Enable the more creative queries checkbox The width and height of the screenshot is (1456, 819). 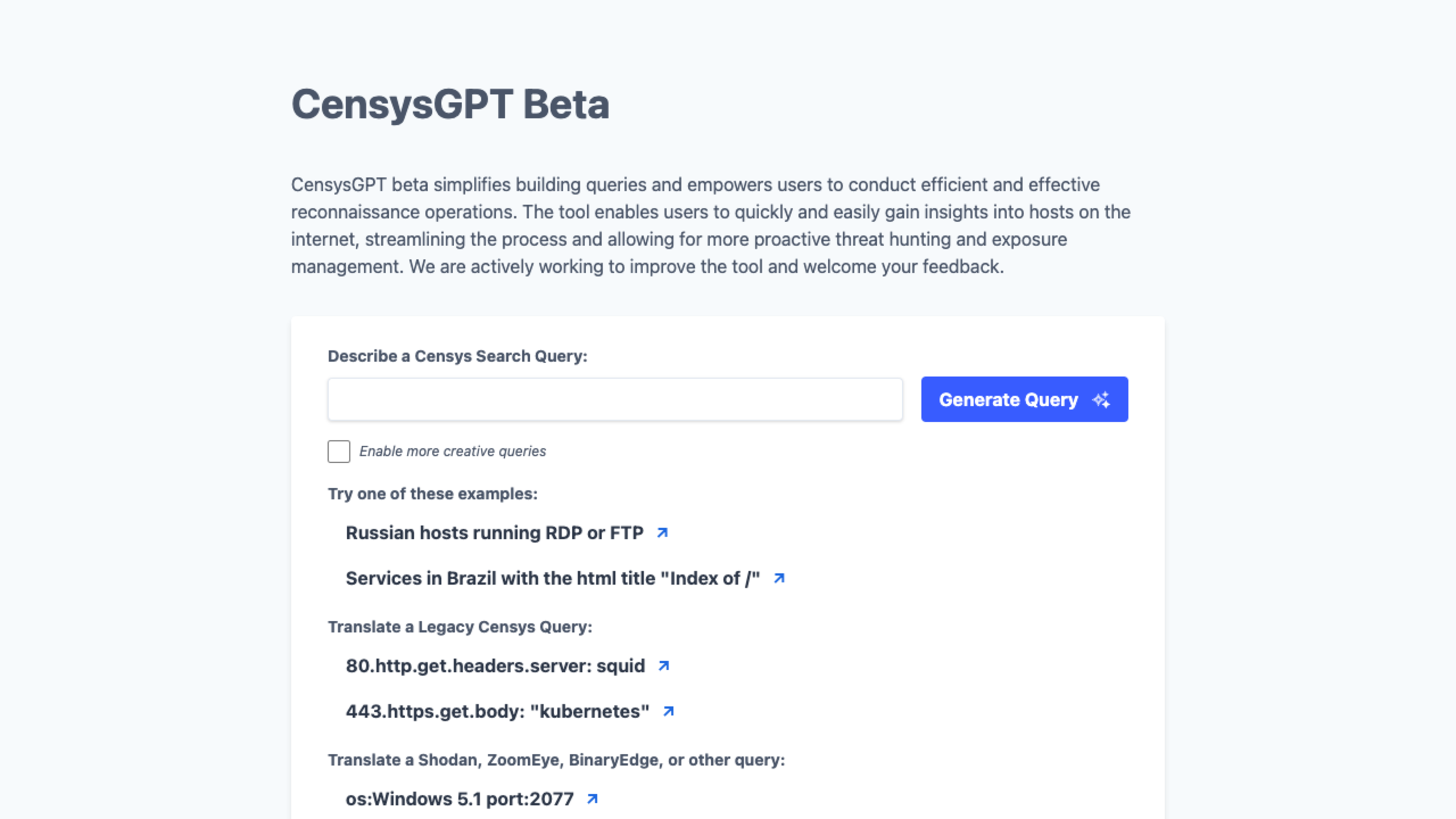click(x=339, y=452)
